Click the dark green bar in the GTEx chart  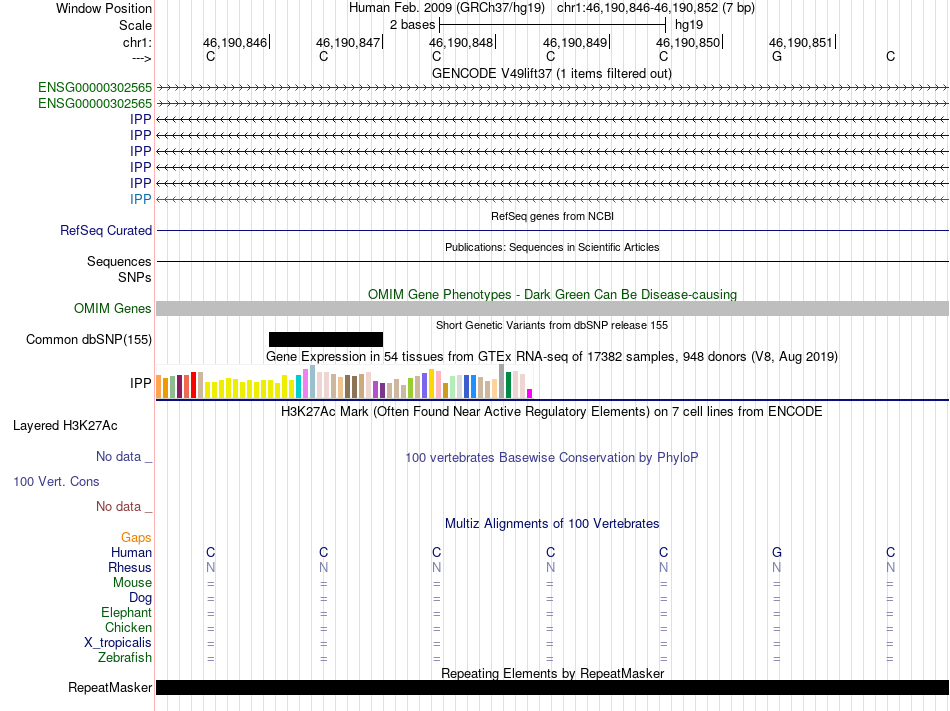(x=508, y=385)
